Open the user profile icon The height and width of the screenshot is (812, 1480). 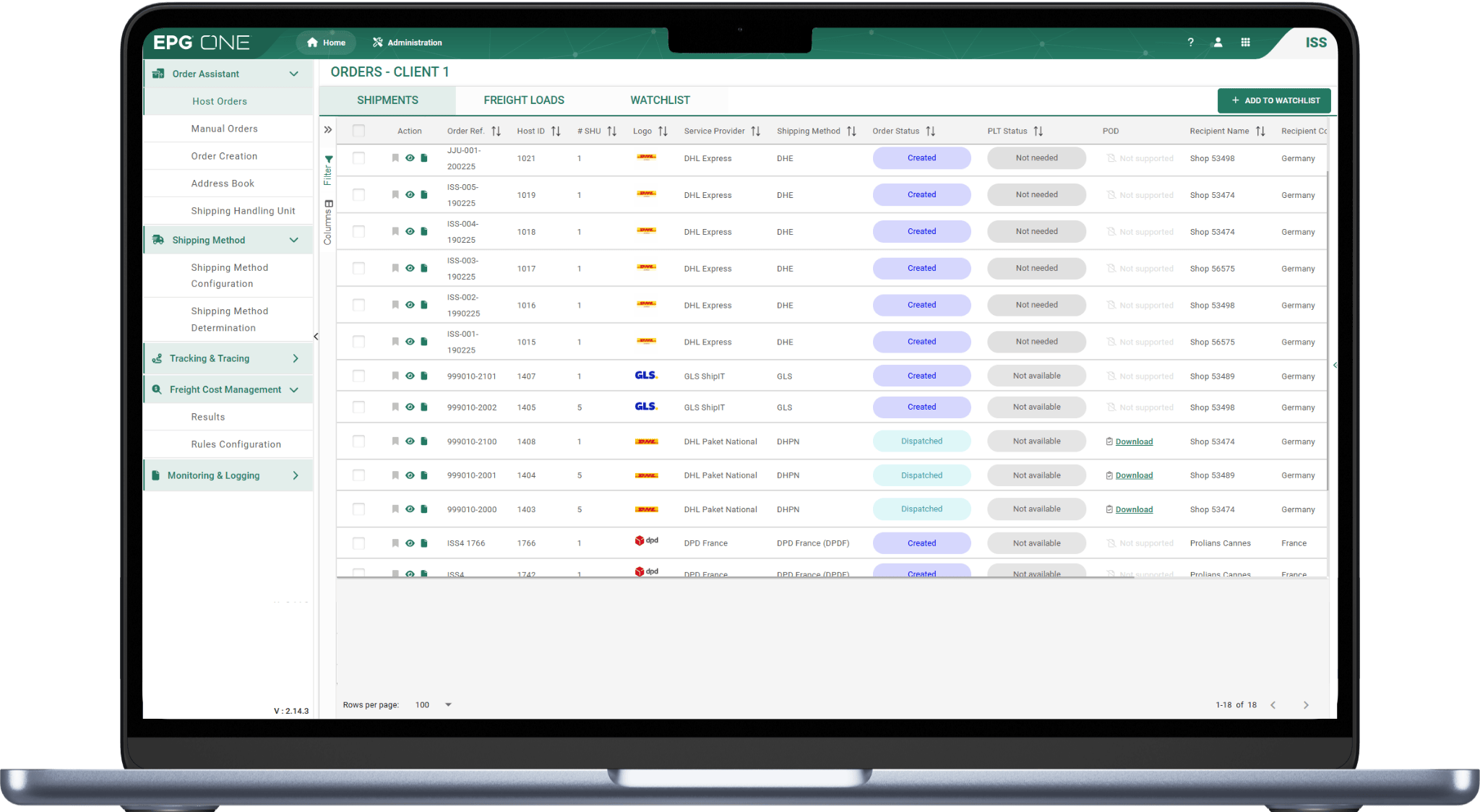(1218, 43)
